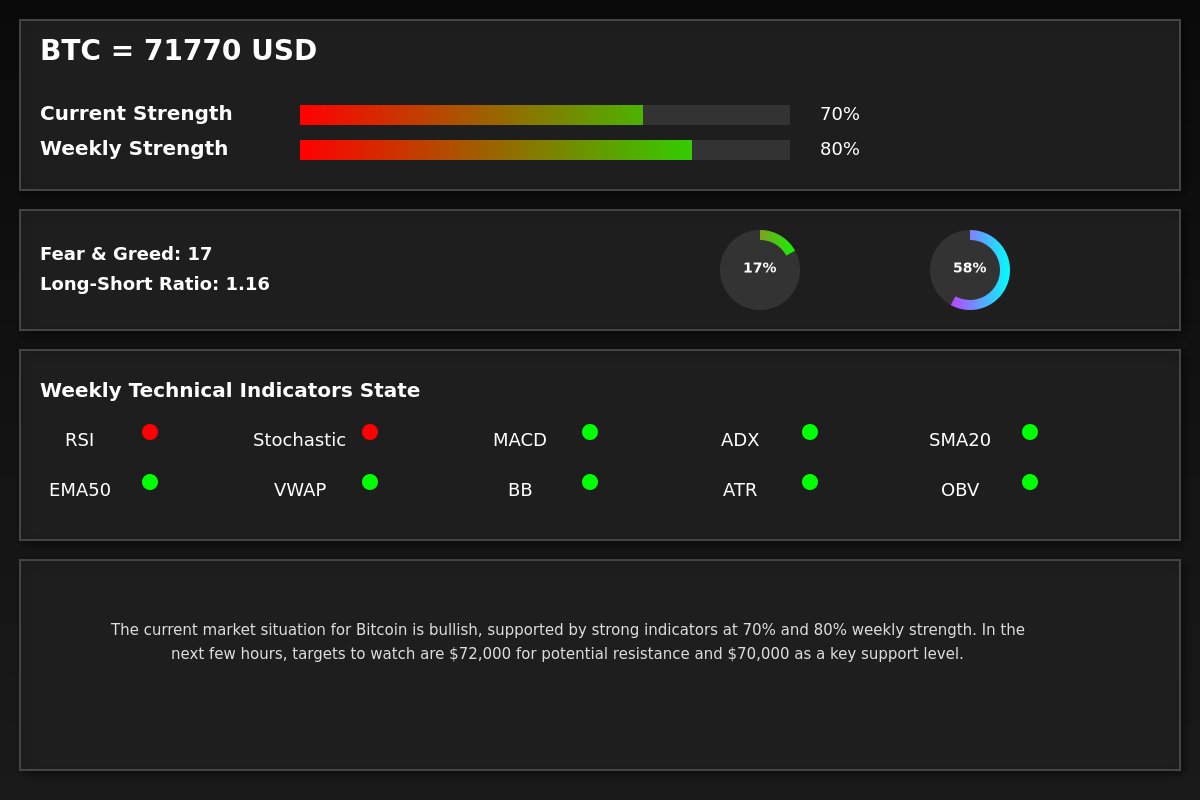Click the OBV indicator dot

point(1030,482)
